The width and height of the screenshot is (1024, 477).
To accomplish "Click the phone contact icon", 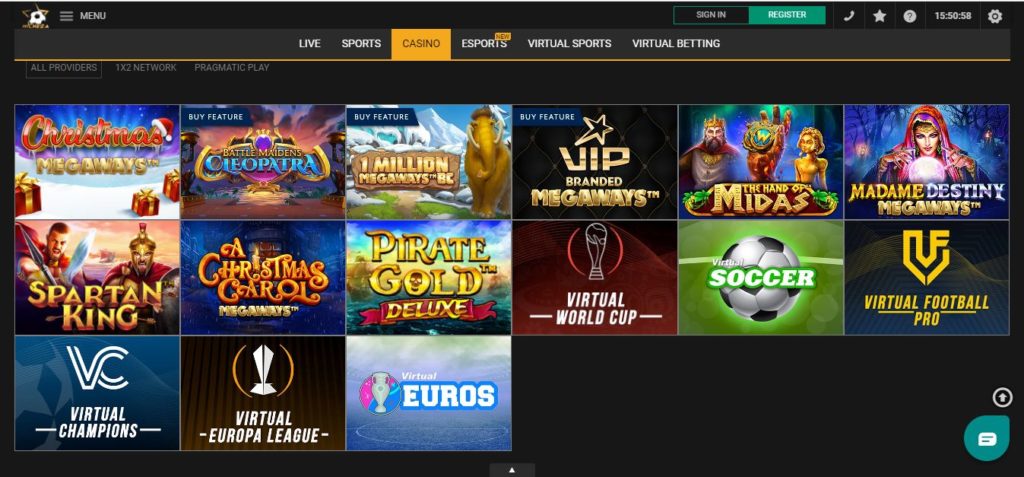I will (x=849, y=16).
